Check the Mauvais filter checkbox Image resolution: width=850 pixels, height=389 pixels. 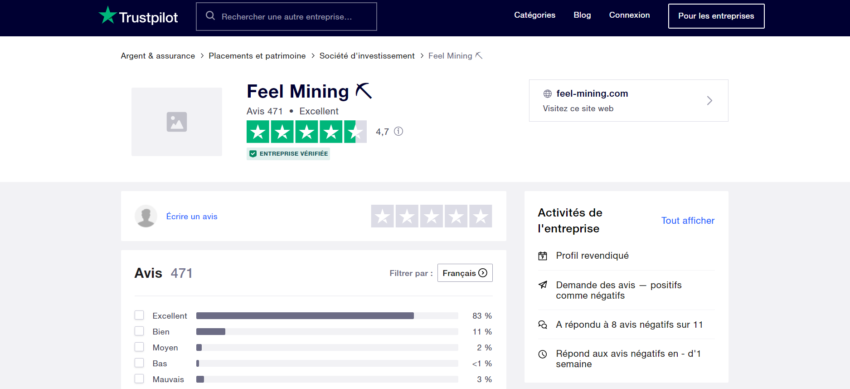(x=139, y=379)
